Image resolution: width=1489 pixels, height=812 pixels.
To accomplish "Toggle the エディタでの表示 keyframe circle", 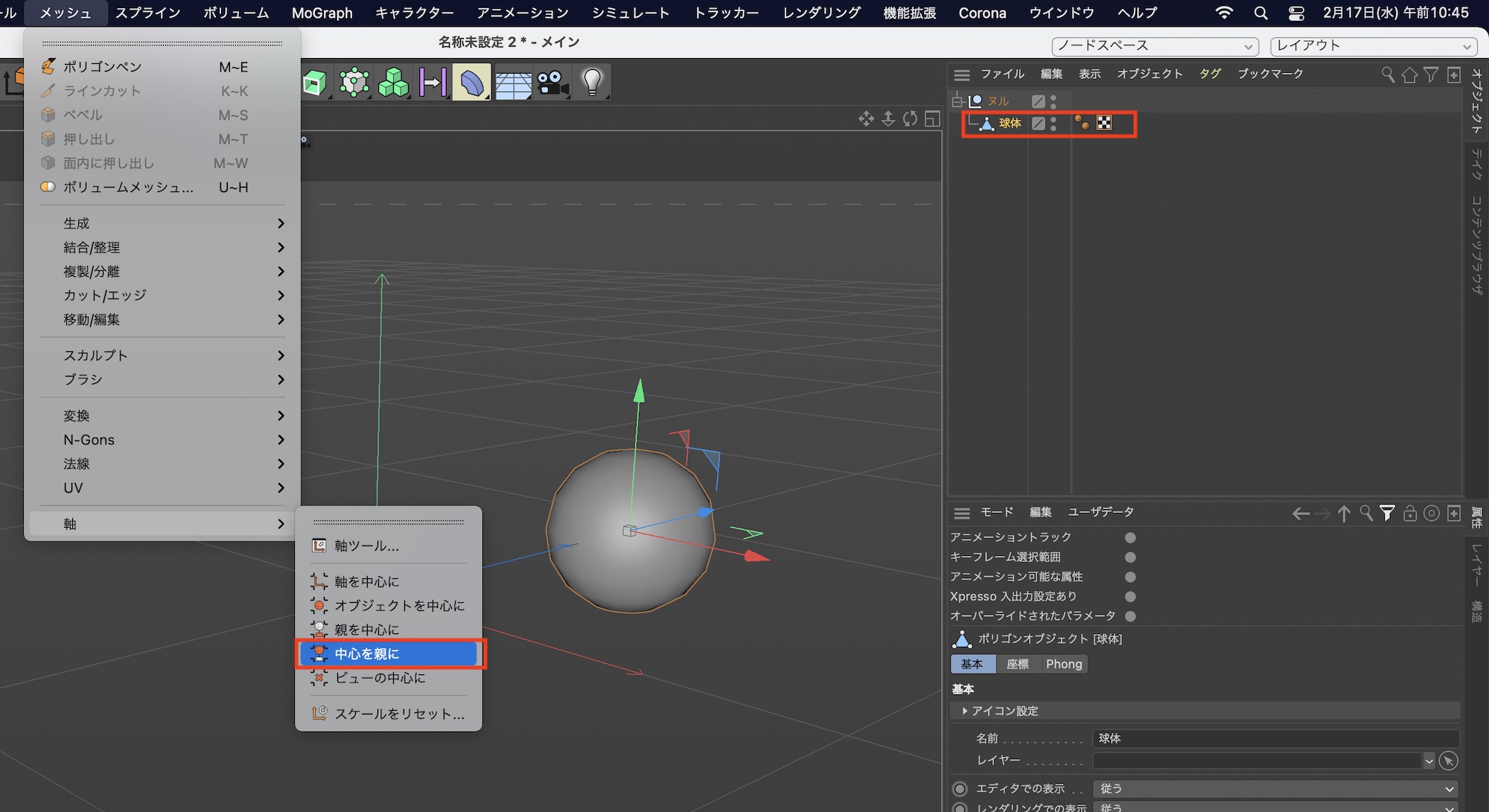I will (960, 788).
